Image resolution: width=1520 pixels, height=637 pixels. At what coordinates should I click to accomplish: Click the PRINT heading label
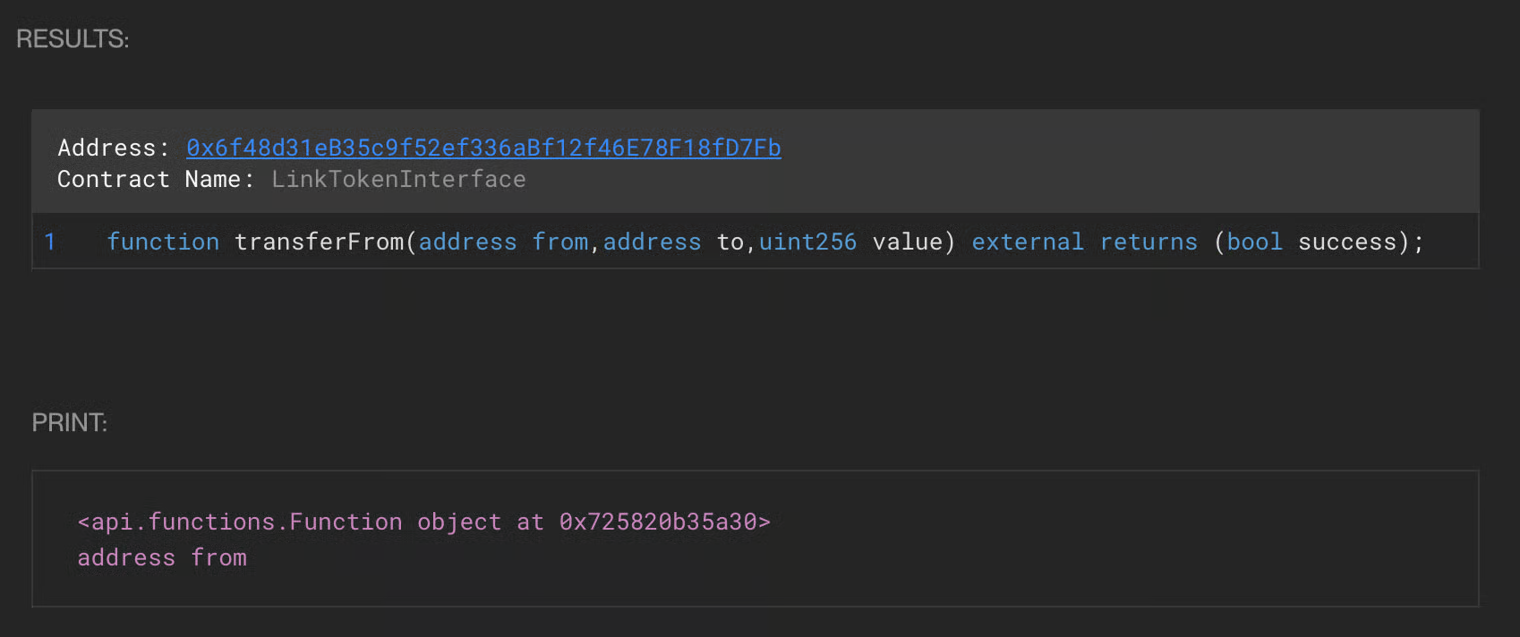[69, 422]
